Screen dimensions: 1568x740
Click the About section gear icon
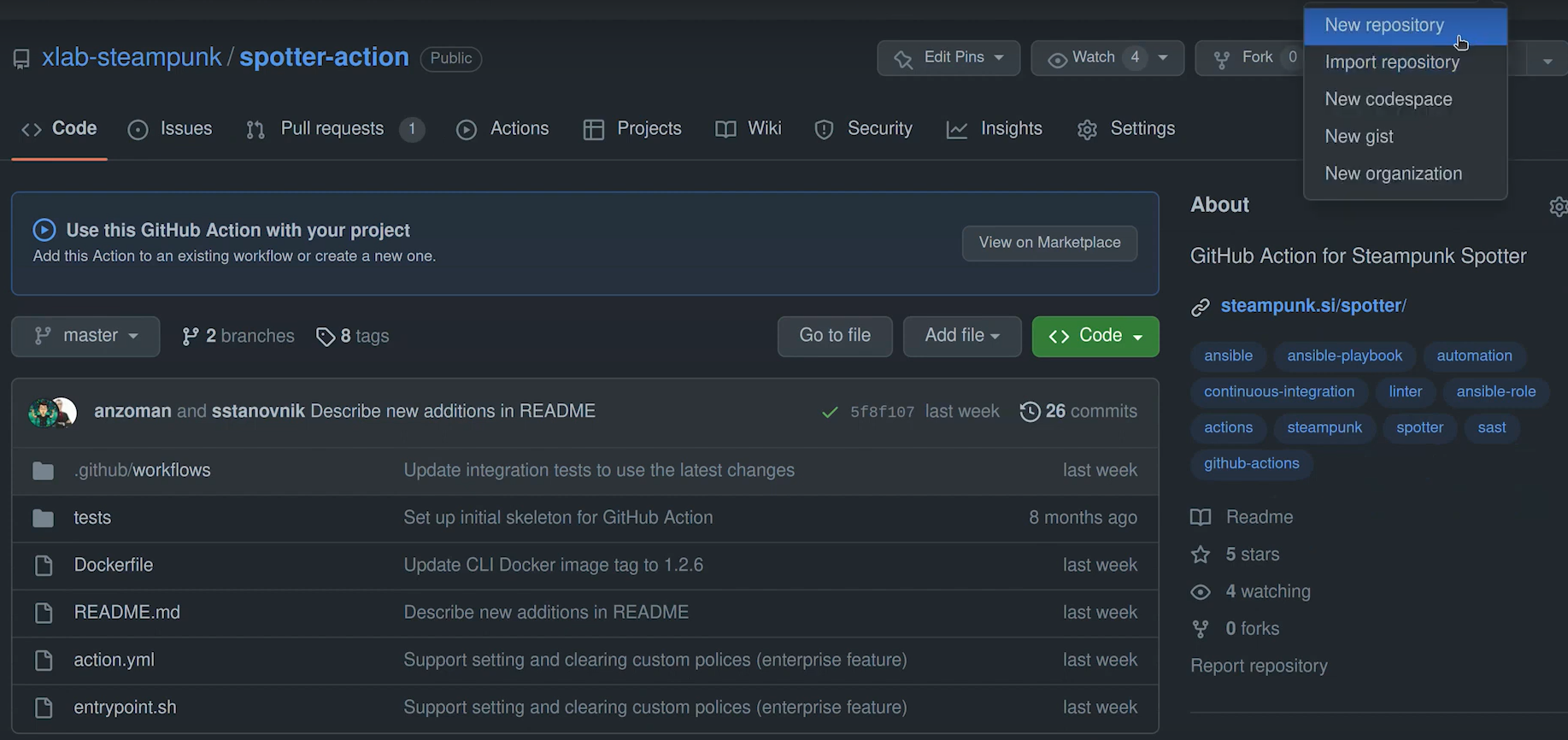coord(1558,207)
